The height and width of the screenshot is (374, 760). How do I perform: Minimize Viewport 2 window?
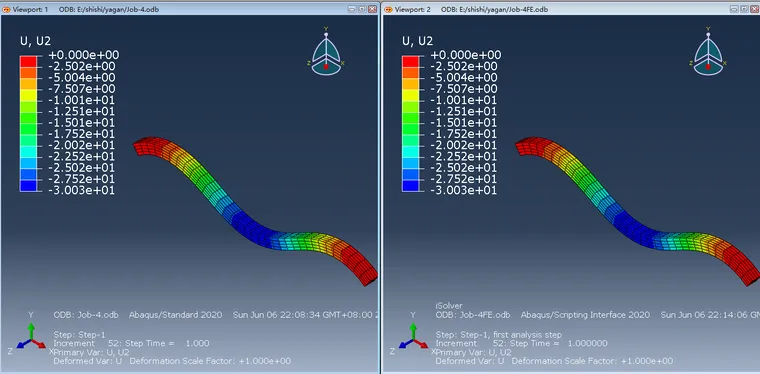[735, 9]
